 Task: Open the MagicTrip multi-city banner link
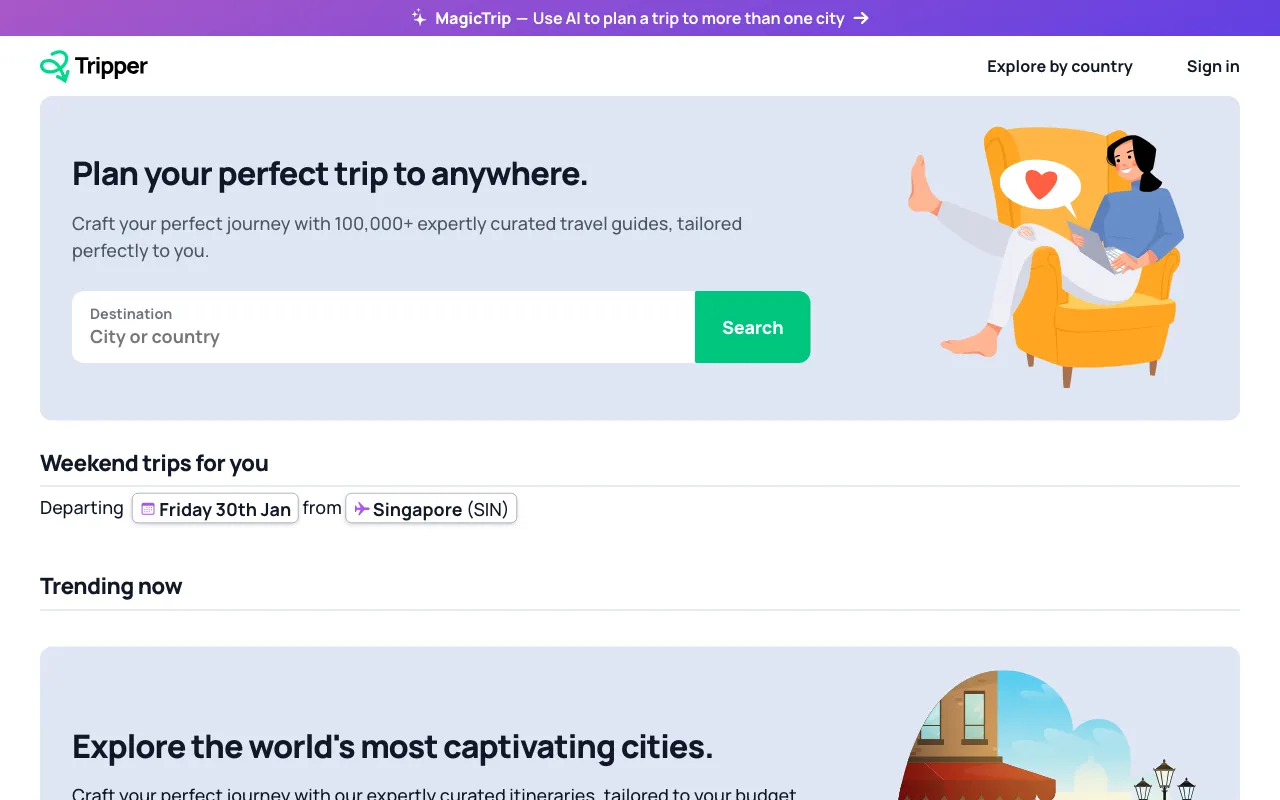click(640, 18)
